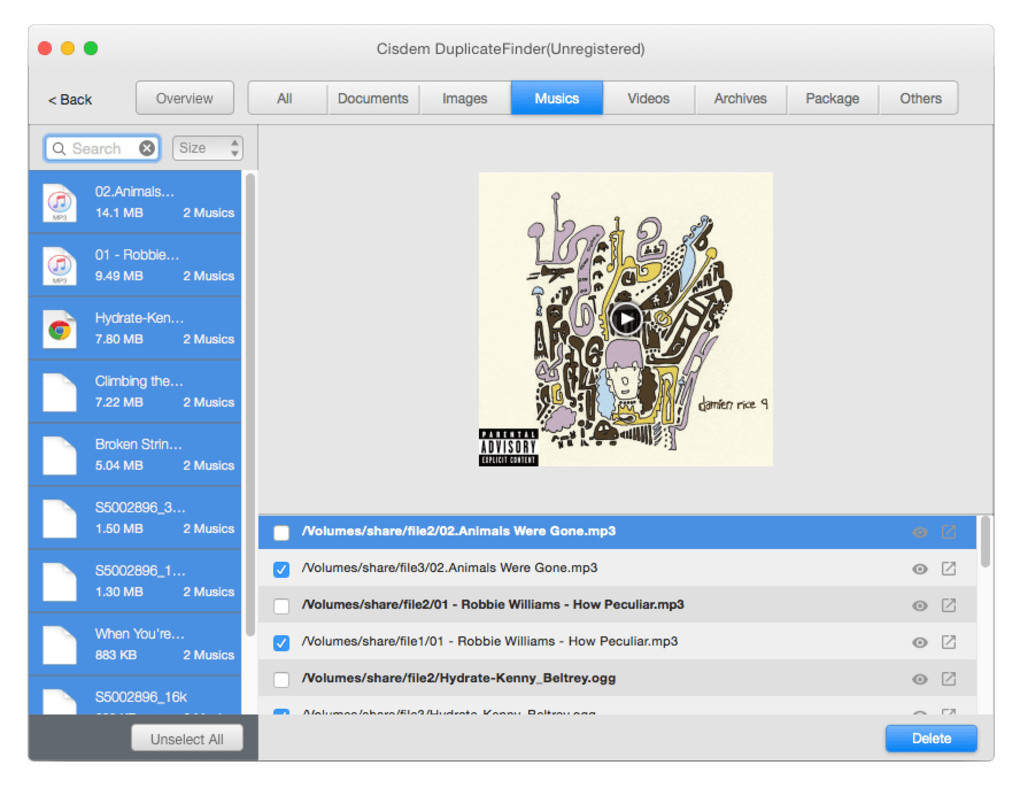This screenshot has width=1020, height=788.
Task: Preview file2 Robbie Williams track via eye icon
Action: (920, 606)
